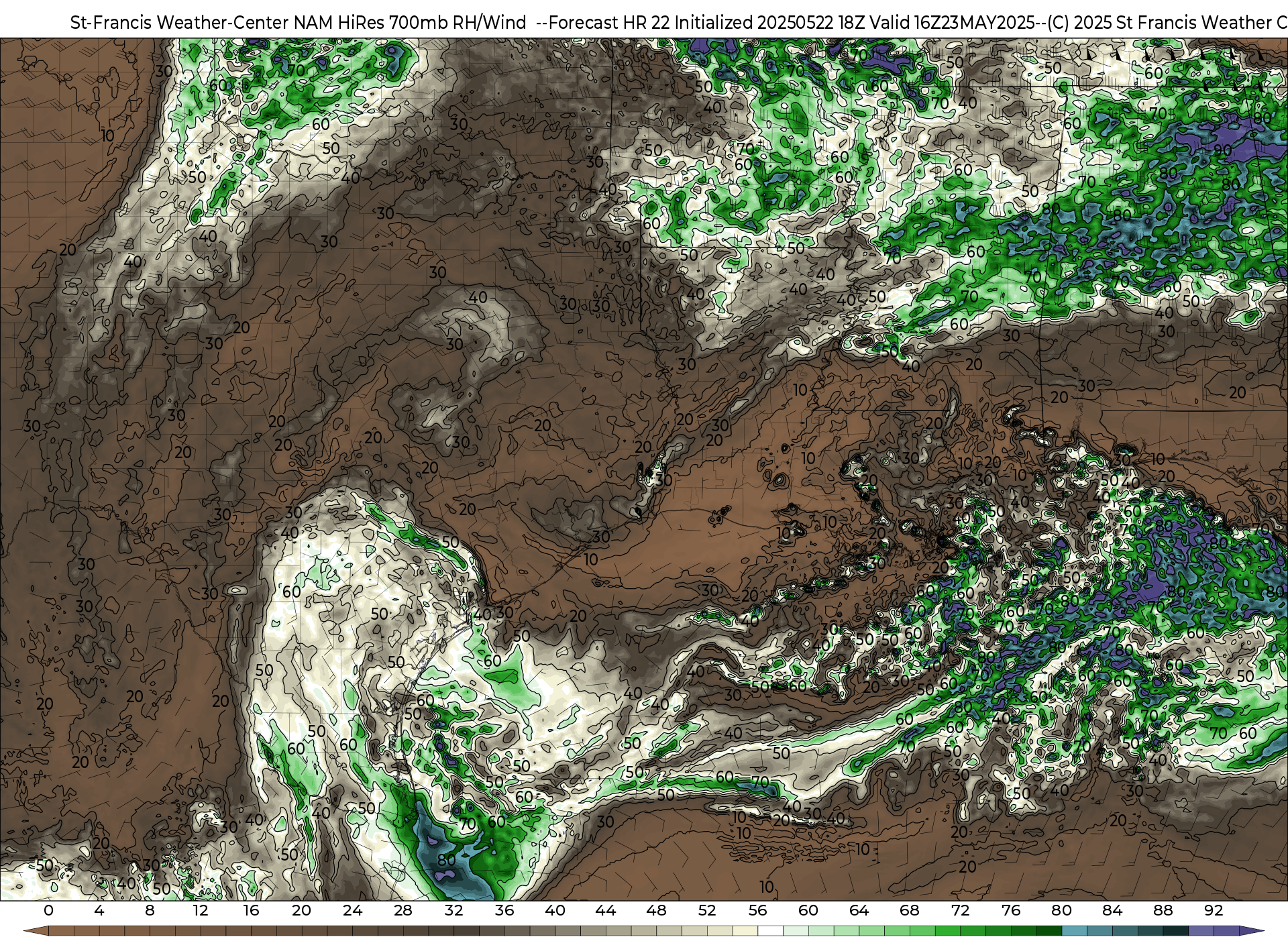The height and width of the screenshot is (939, 1288).
Task: Click the colorbar label 32
Action: [x=453, y=911]
